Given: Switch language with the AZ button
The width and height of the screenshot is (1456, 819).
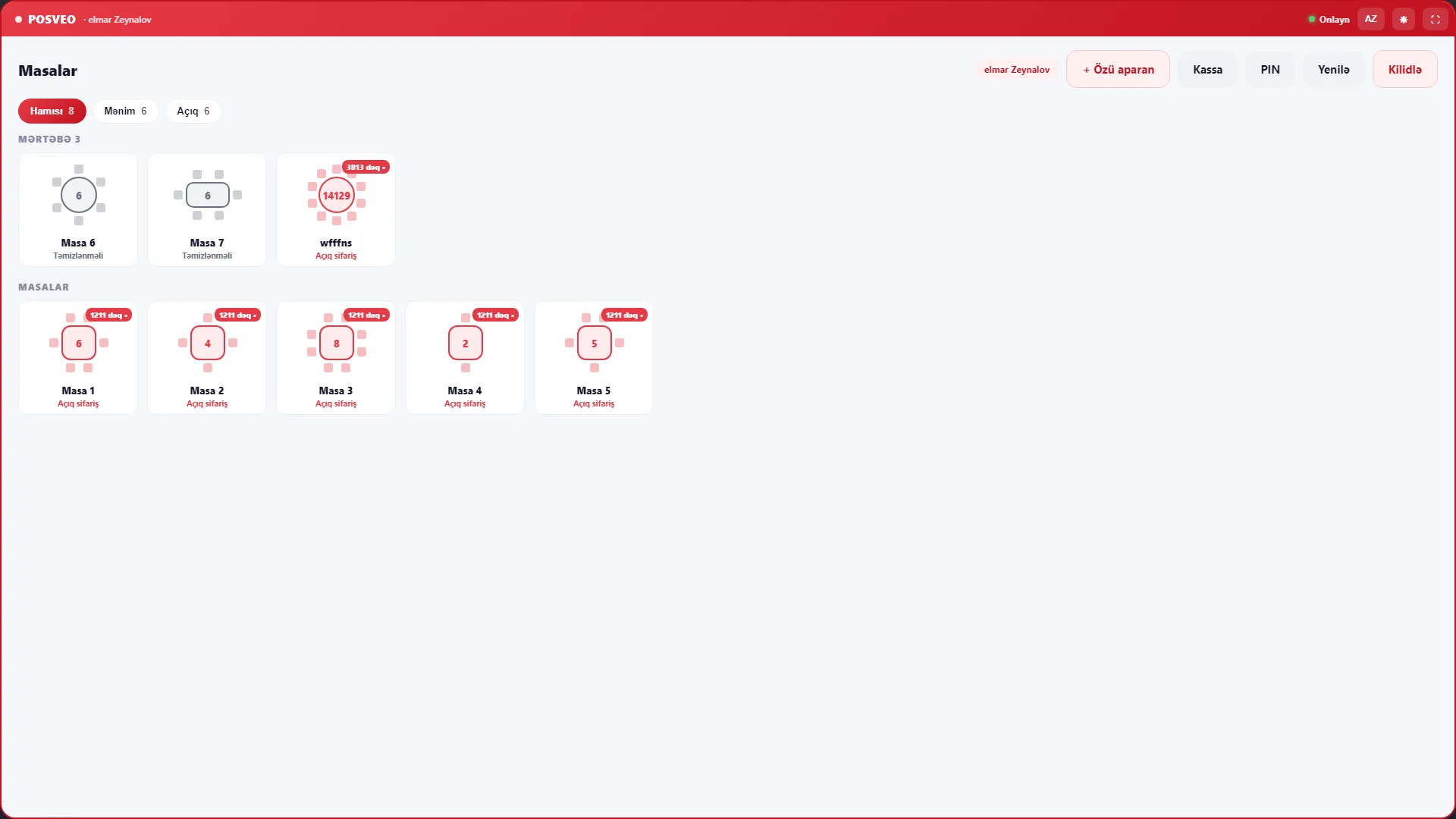Looking at the screenshot, I should click(x=1370, y=20).
